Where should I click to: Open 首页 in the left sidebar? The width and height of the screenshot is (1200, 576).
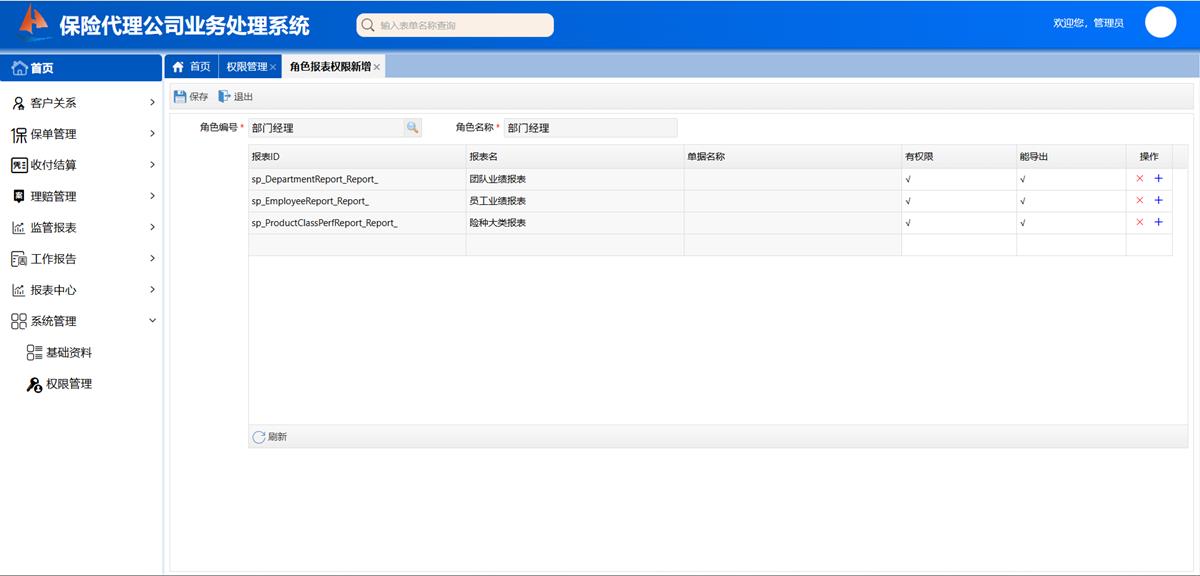[x=81, y=68]
